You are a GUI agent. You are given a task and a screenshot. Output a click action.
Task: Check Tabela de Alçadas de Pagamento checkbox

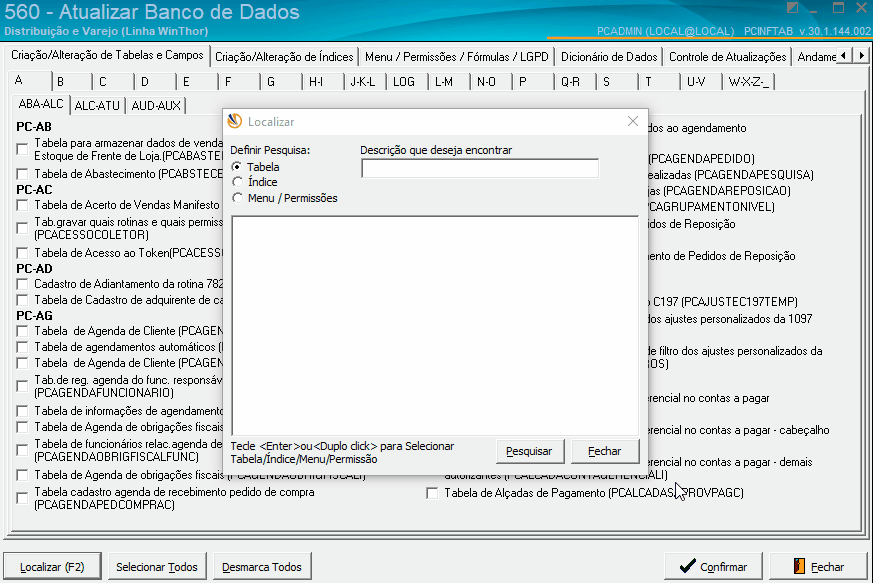tap(432, 493)
